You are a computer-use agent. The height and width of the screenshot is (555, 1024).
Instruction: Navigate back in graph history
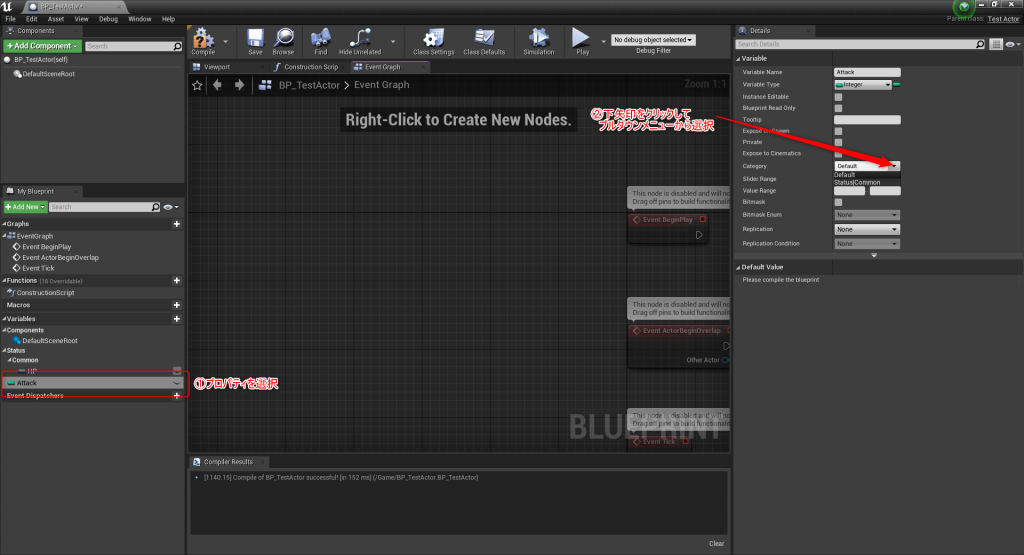[217, 85]
